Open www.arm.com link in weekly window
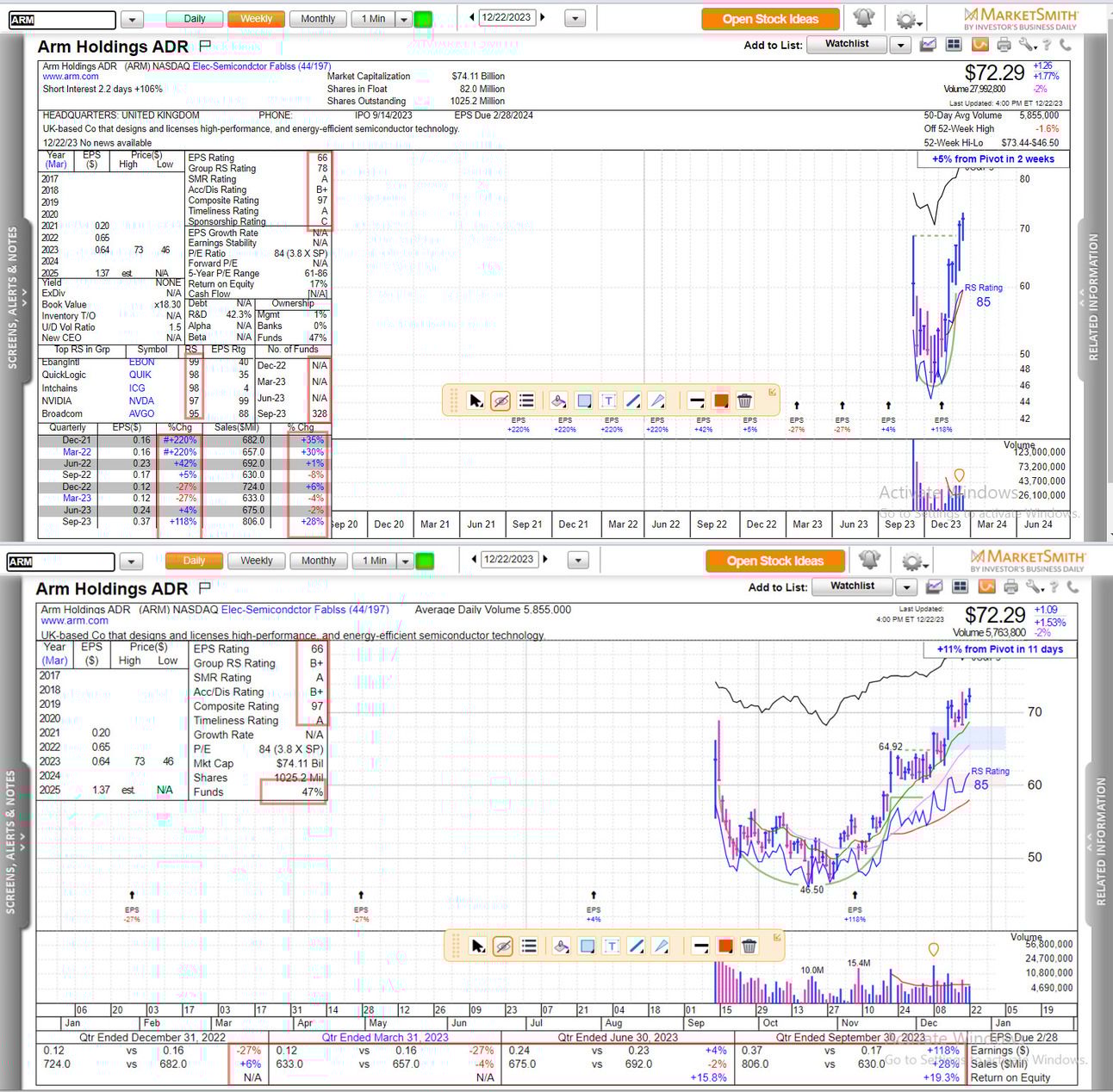The height and width of the screenshot is (1092, 1113). coord(71,77)
